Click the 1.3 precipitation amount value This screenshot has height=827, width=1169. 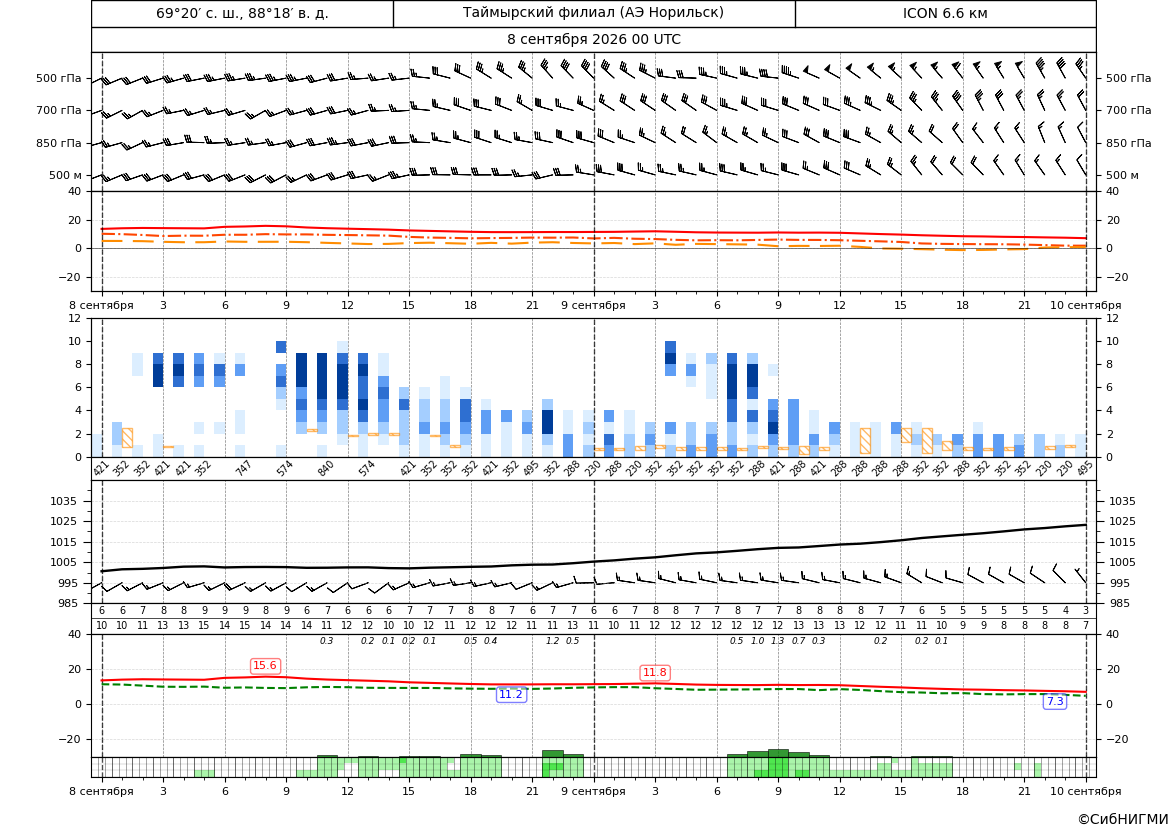click(x=778, y=641)
